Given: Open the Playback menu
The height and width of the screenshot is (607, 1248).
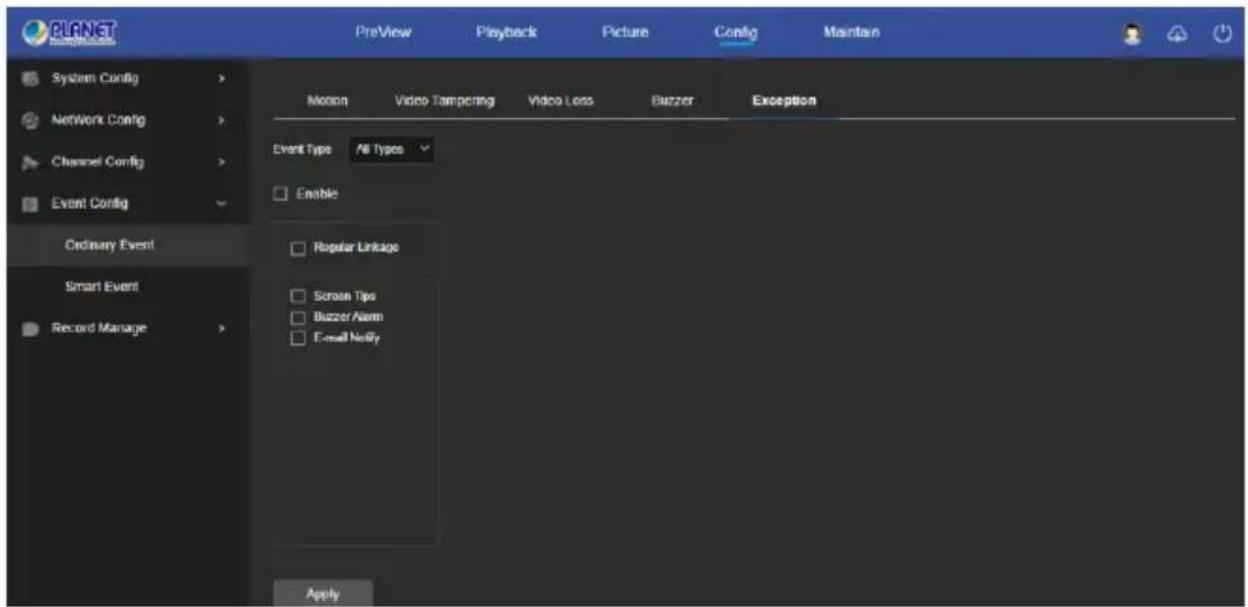Looking at the screenshot, I should 507,32.
